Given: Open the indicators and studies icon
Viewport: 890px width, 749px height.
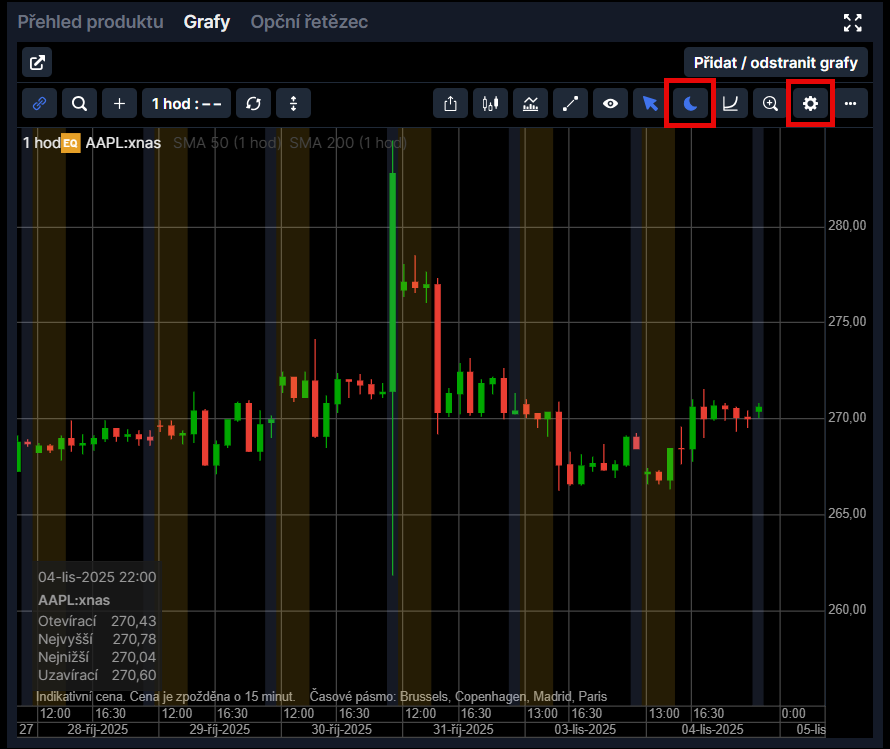Looking at the screenshot, I should (530, 103).
